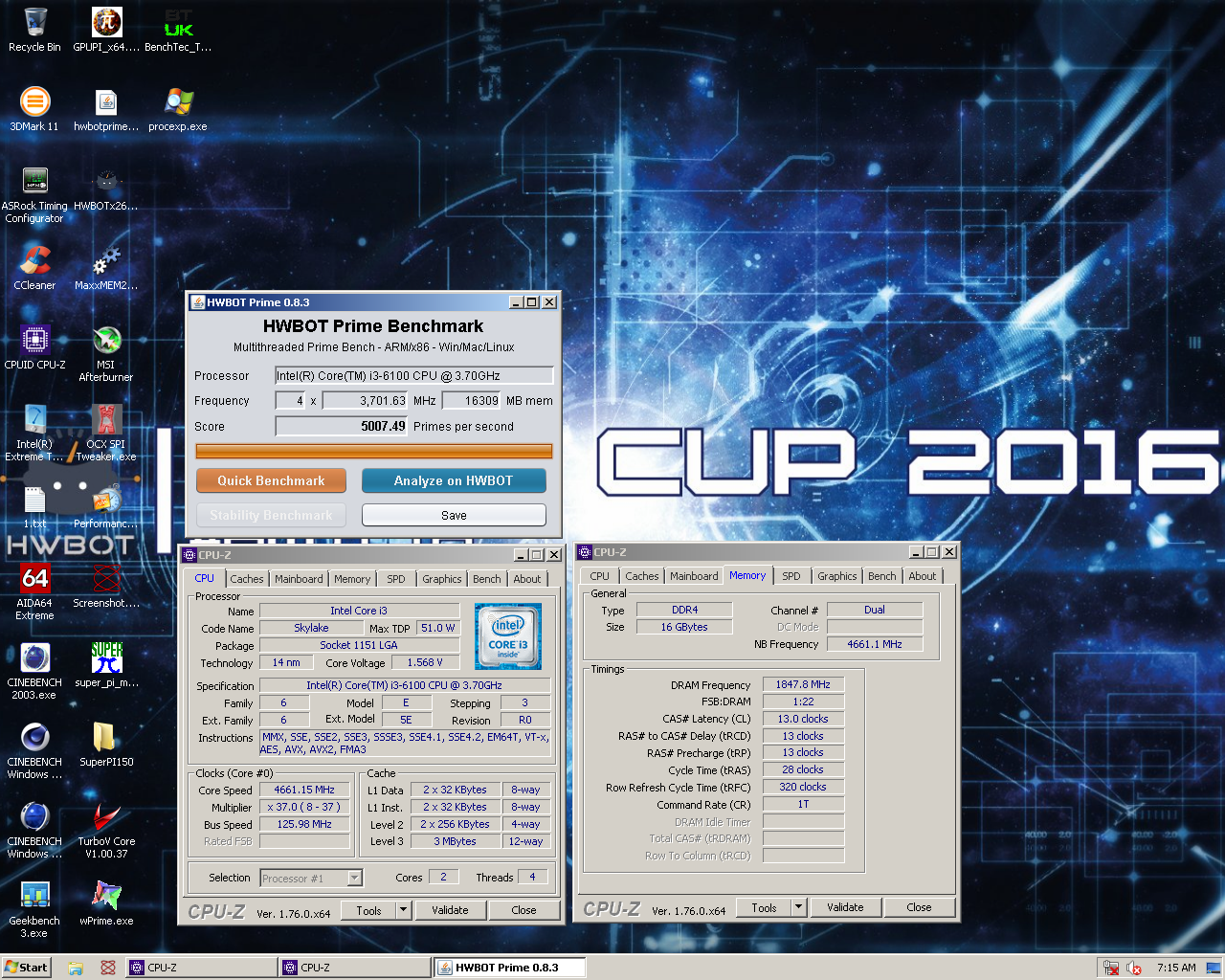The width and height of the screenshot is (1225, 980).
Task: Select Geekbench 3.exe desktop icon
Action: (x=34, y=909)
